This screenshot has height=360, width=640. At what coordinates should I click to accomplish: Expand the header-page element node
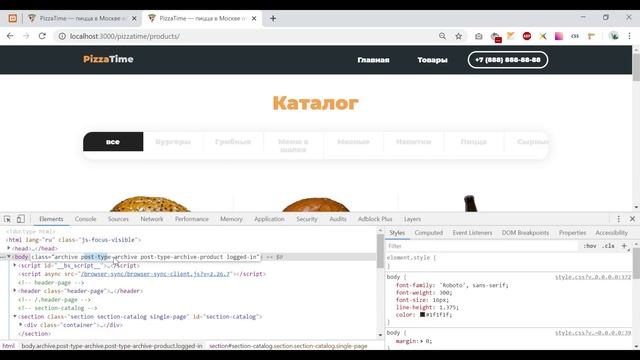coord(15,291)
